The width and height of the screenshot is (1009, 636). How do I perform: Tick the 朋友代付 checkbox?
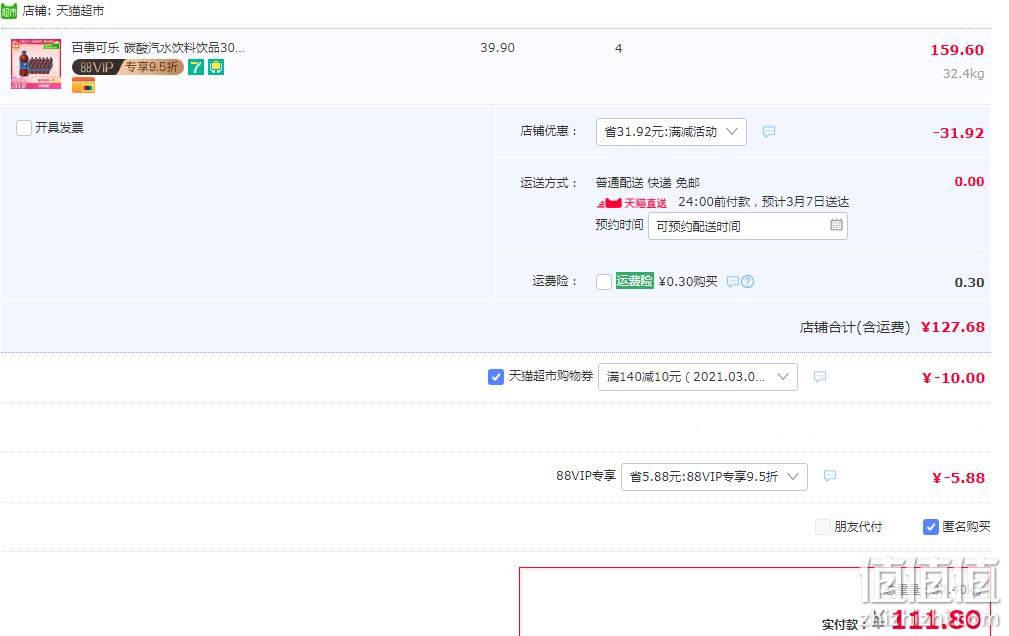click(823, 527)
